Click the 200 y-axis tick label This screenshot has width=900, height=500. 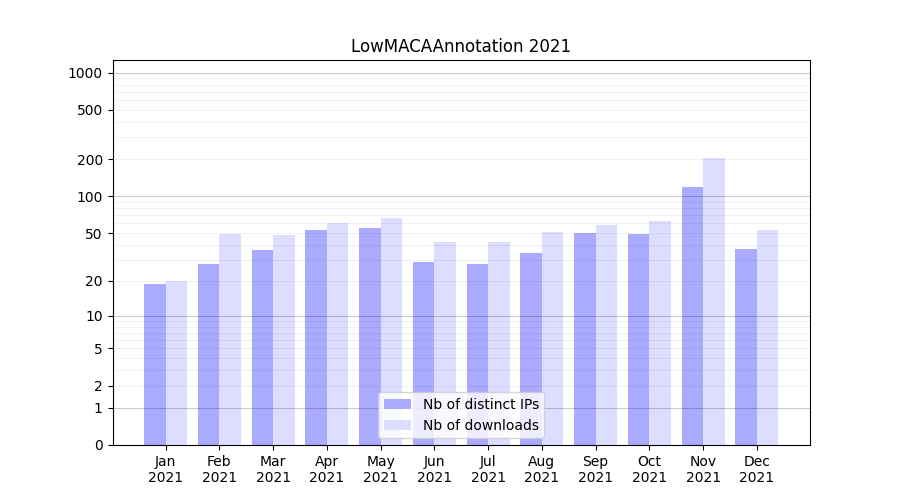[x=91, y=160]
